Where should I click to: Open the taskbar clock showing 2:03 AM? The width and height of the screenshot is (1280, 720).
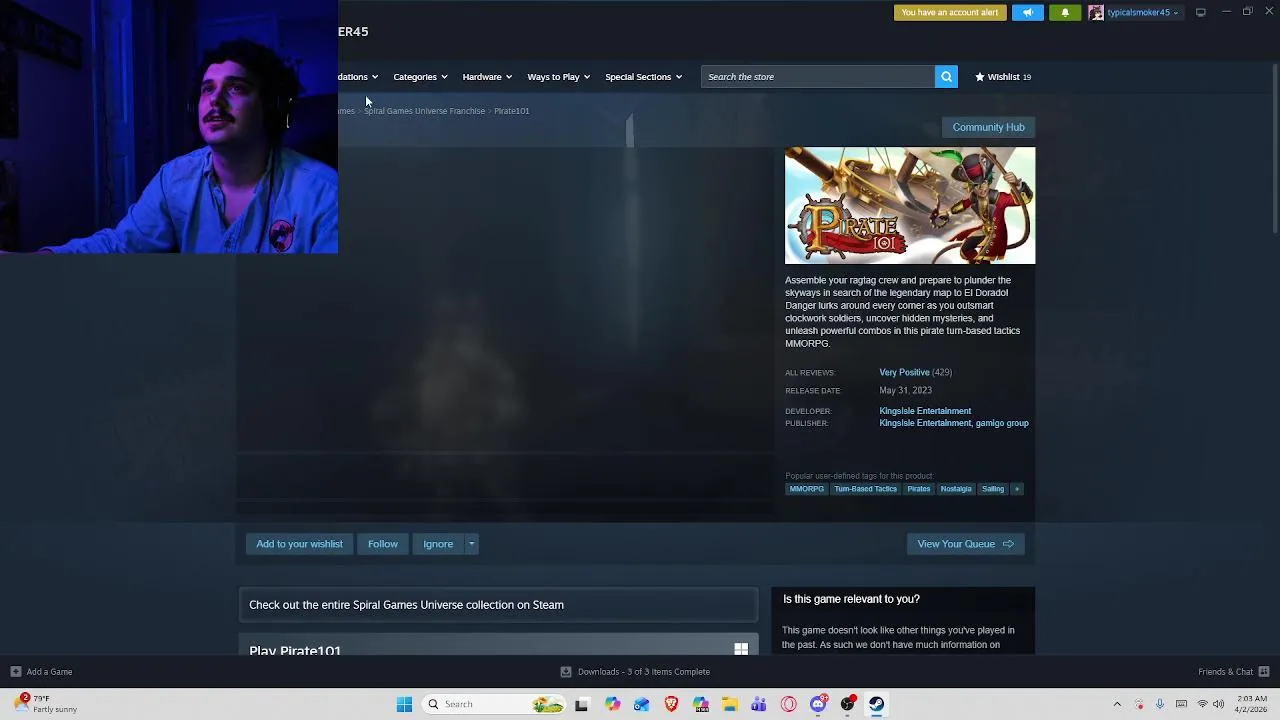pos(1251,704)
